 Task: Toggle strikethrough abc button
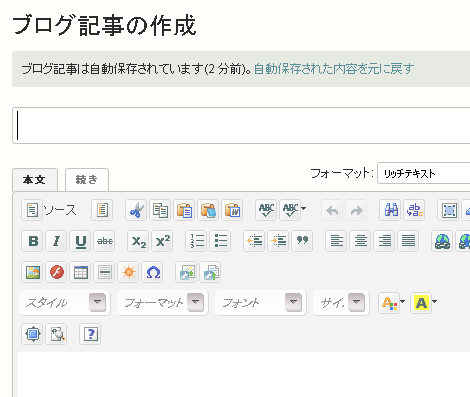[104, 241]
